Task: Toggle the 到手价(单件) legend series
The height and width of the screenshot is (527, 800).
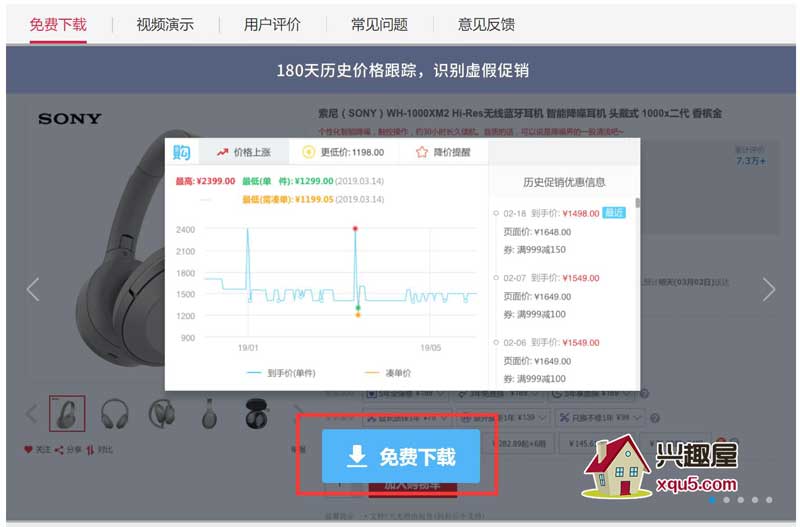Action: [x=281, y=373]
